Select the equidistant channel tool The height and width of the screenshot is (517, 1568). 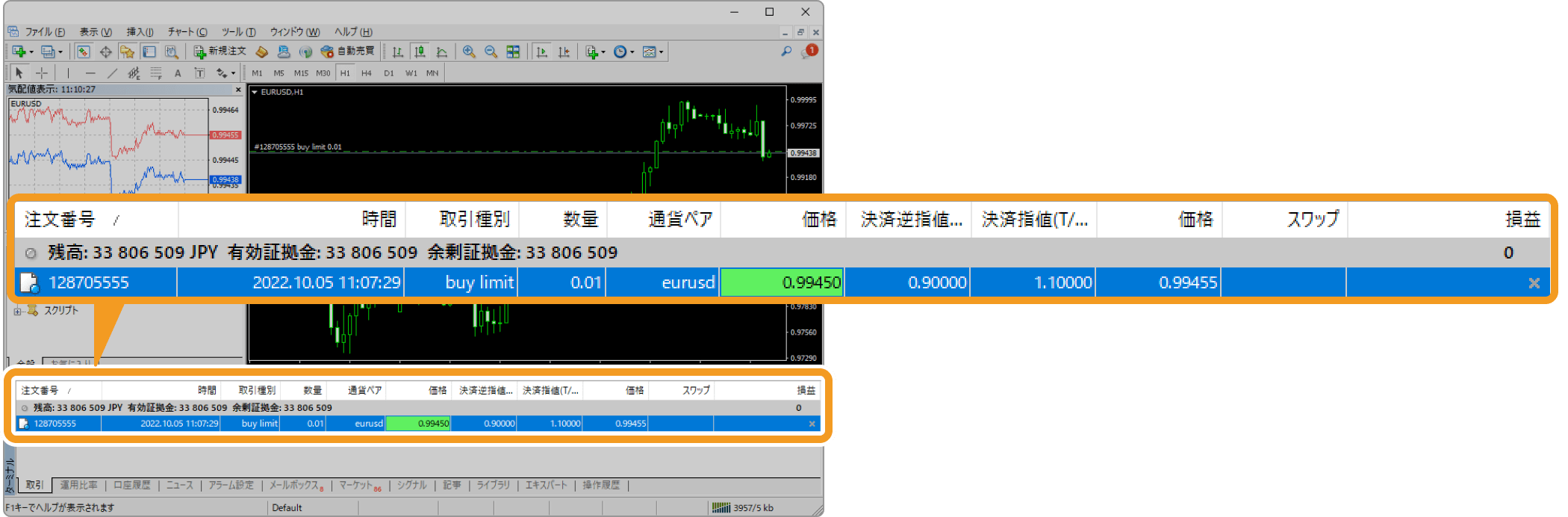[x=134, y=72]
